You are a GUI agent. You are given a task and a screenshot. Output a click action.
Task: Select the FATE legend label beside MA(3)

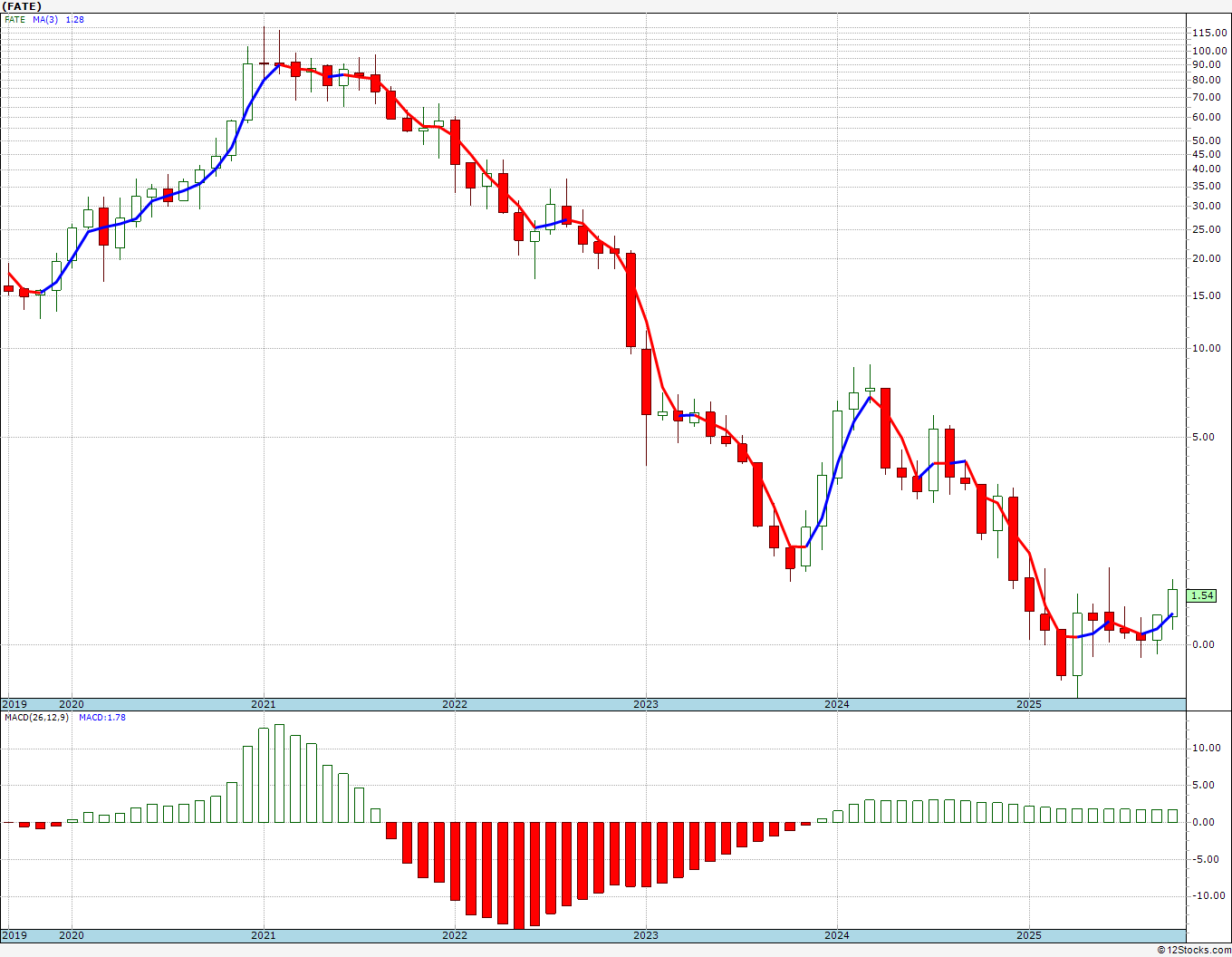pyautogui.click(x=14, y=19)
